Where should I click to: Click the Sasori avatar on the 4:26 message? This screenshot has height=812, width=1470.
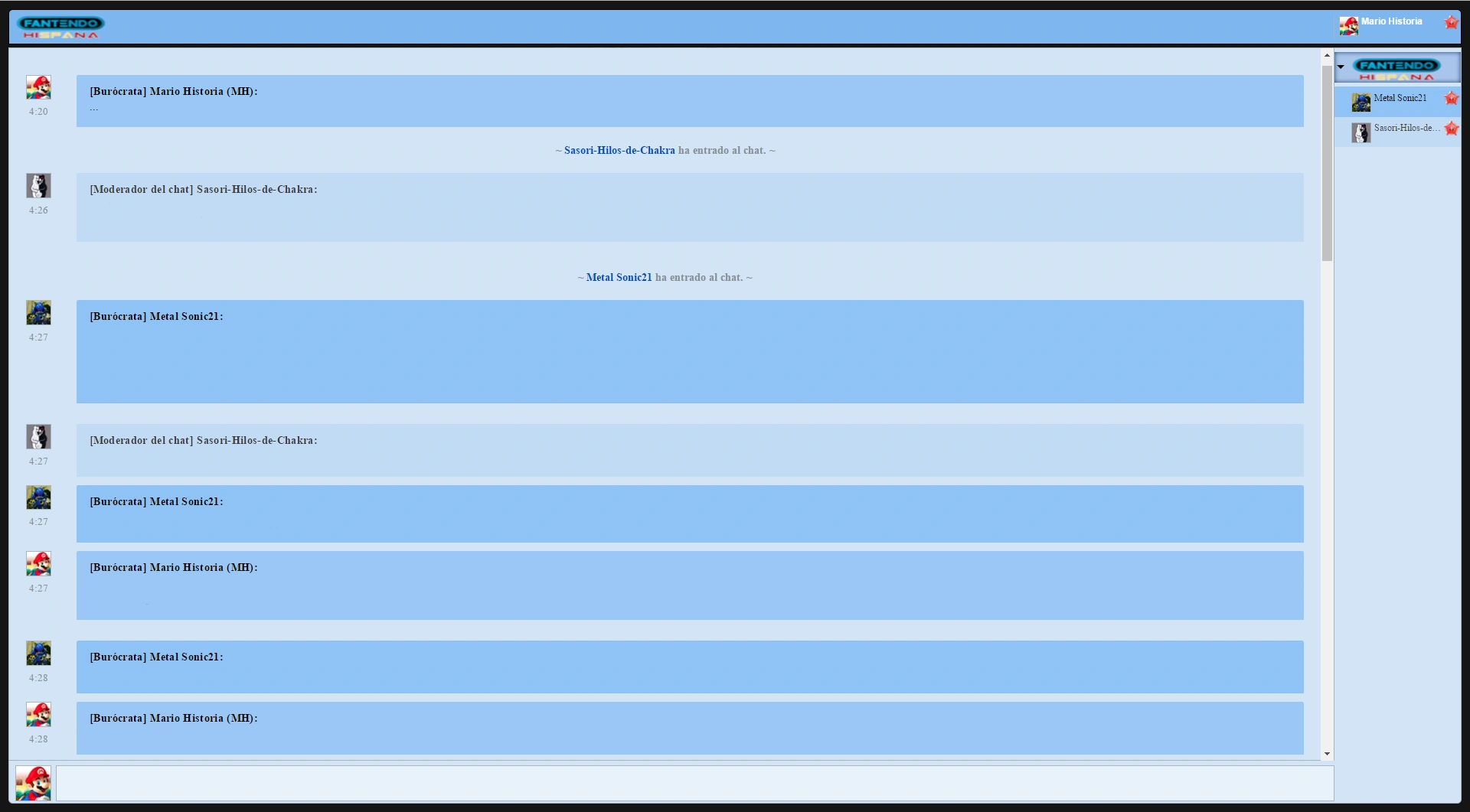(38, 185)
